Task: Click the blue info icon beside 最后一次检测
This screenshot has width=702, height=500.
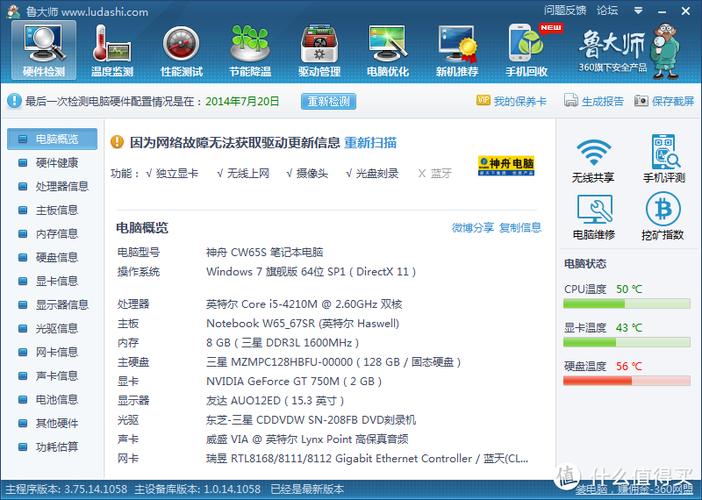Action: (x=14, y=101)
